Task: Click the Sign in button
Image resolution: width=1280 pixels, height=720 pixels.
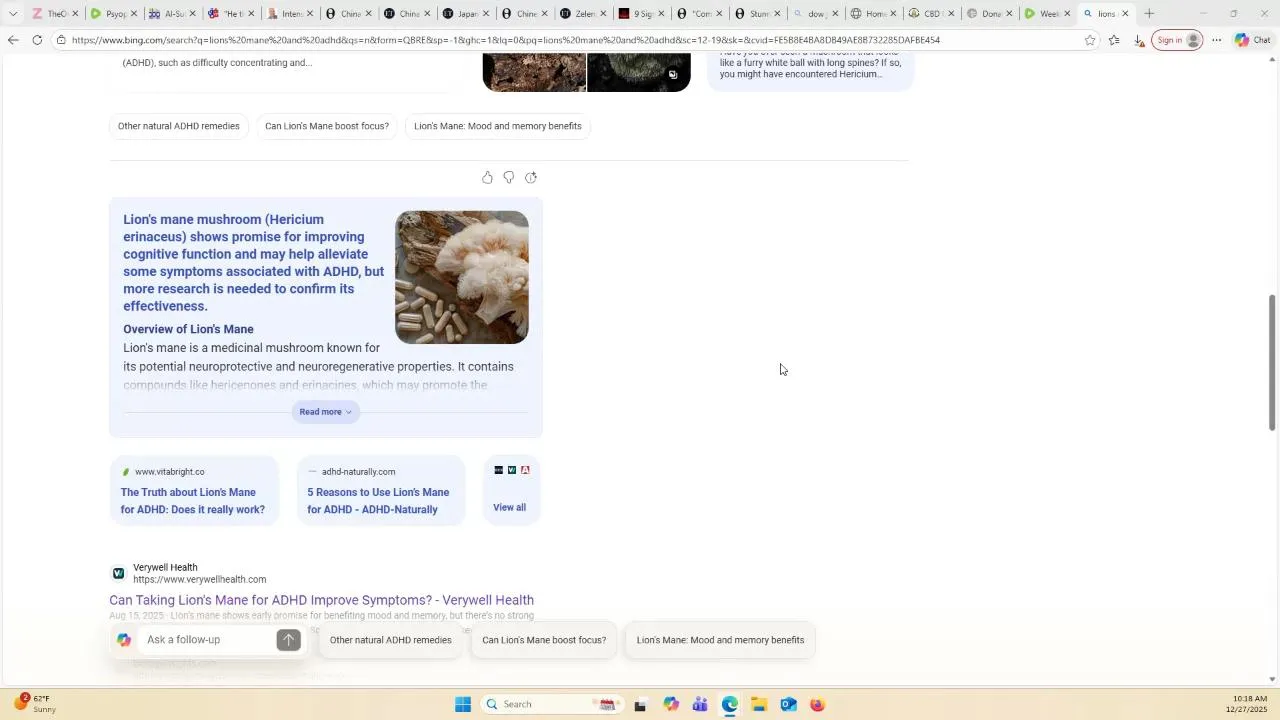Action: click(x=1177, y=40)
